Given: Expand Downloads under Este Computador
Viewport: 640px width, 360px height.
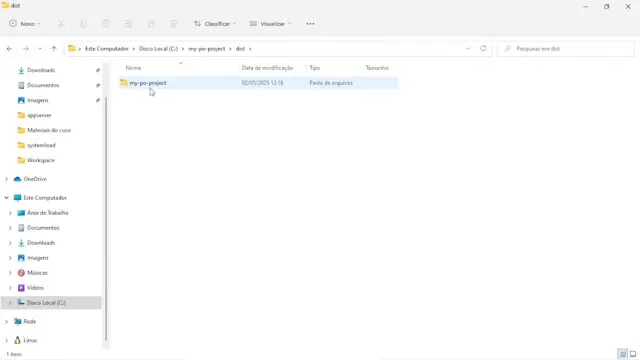Looking at the screenshot, I should coord(10,243).
